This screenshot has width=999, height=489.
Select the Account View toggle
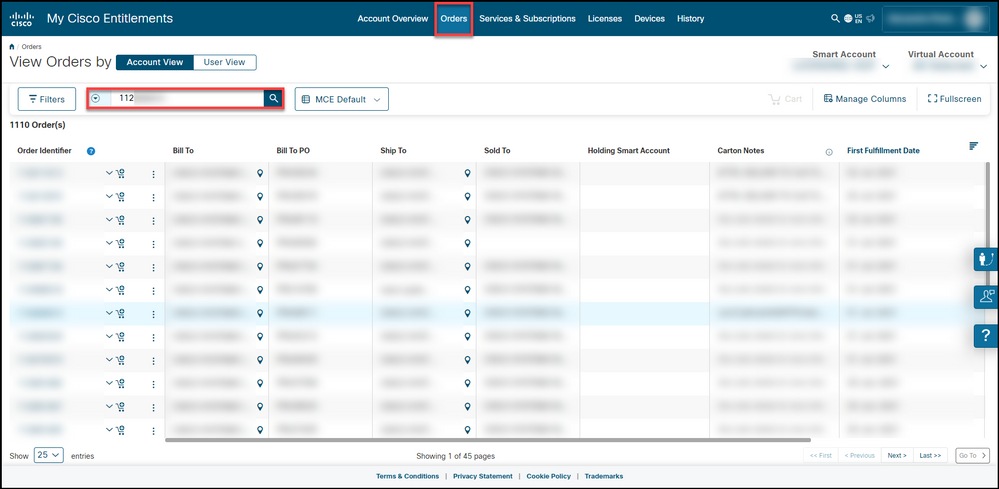point(154,62)
